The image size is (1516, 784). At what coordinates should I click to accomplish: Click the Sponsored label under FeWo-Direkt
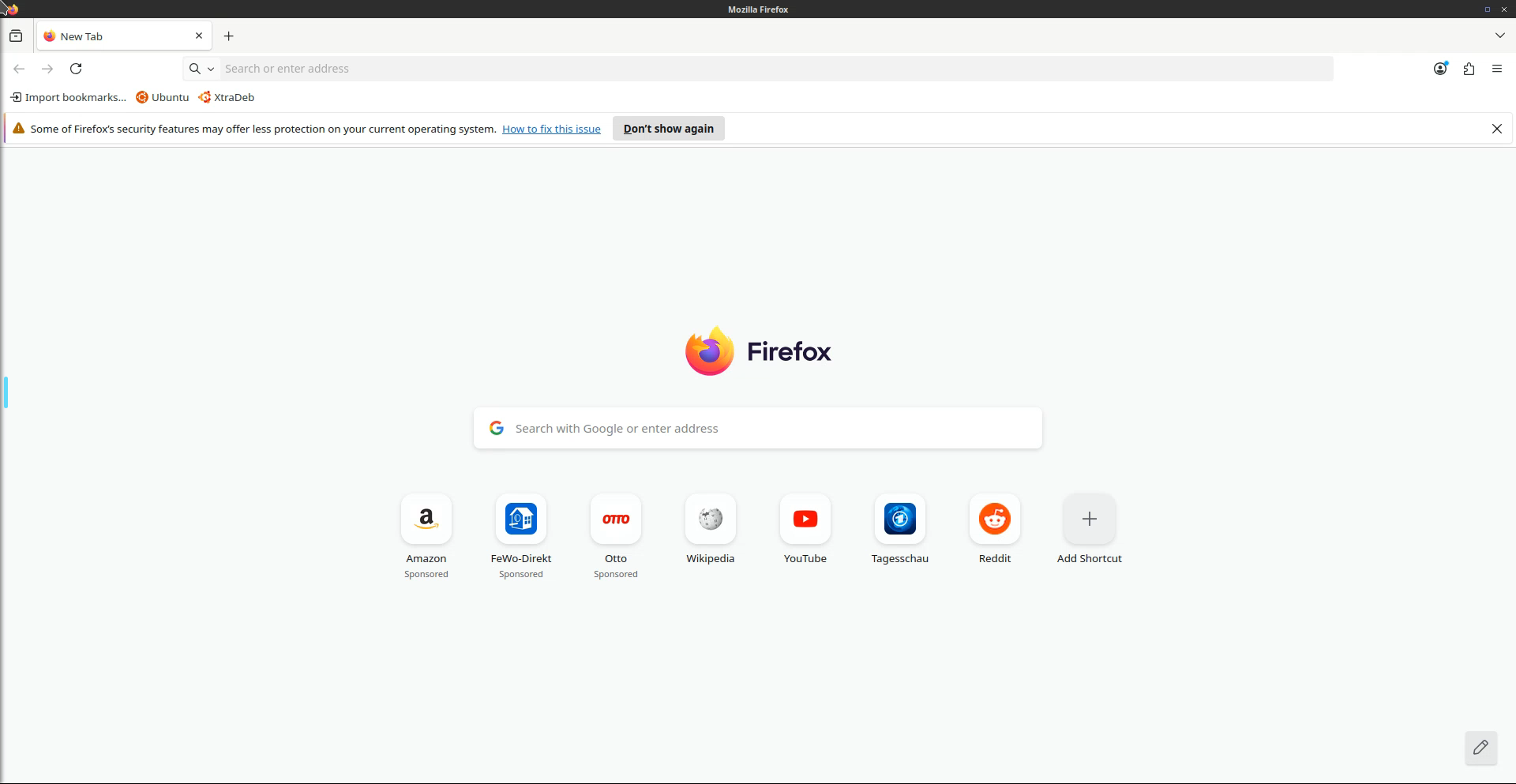(x=521, y=574)
